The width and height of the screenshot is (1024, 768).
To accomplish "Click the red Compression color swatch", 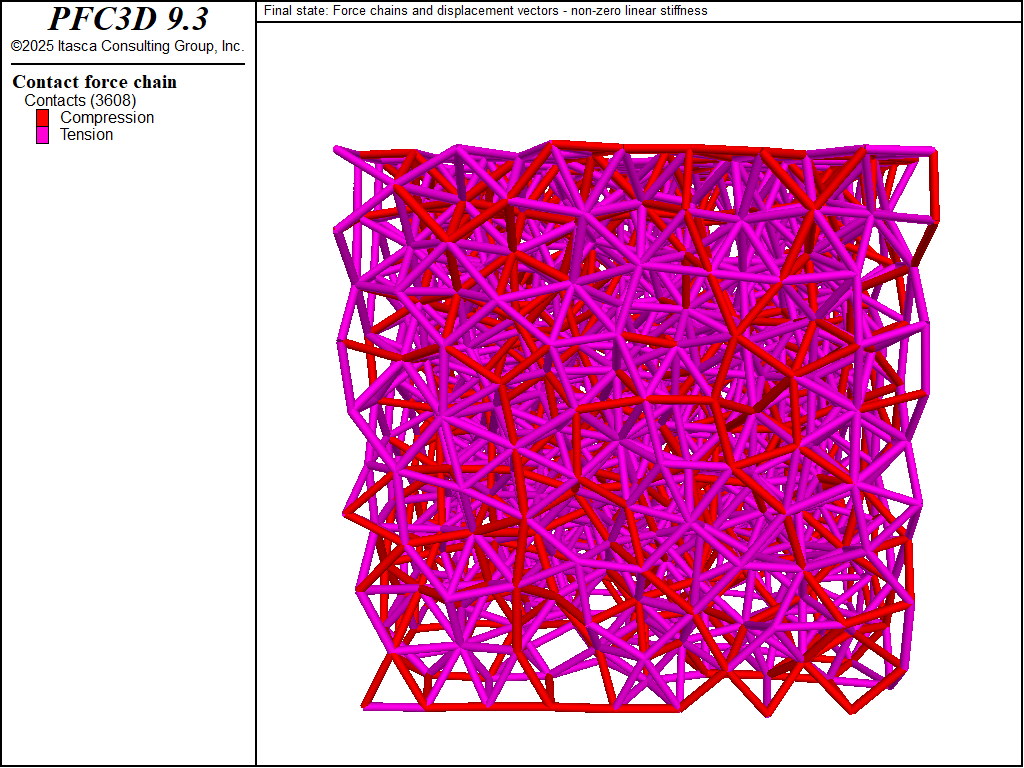I will (x=41, y=117).
